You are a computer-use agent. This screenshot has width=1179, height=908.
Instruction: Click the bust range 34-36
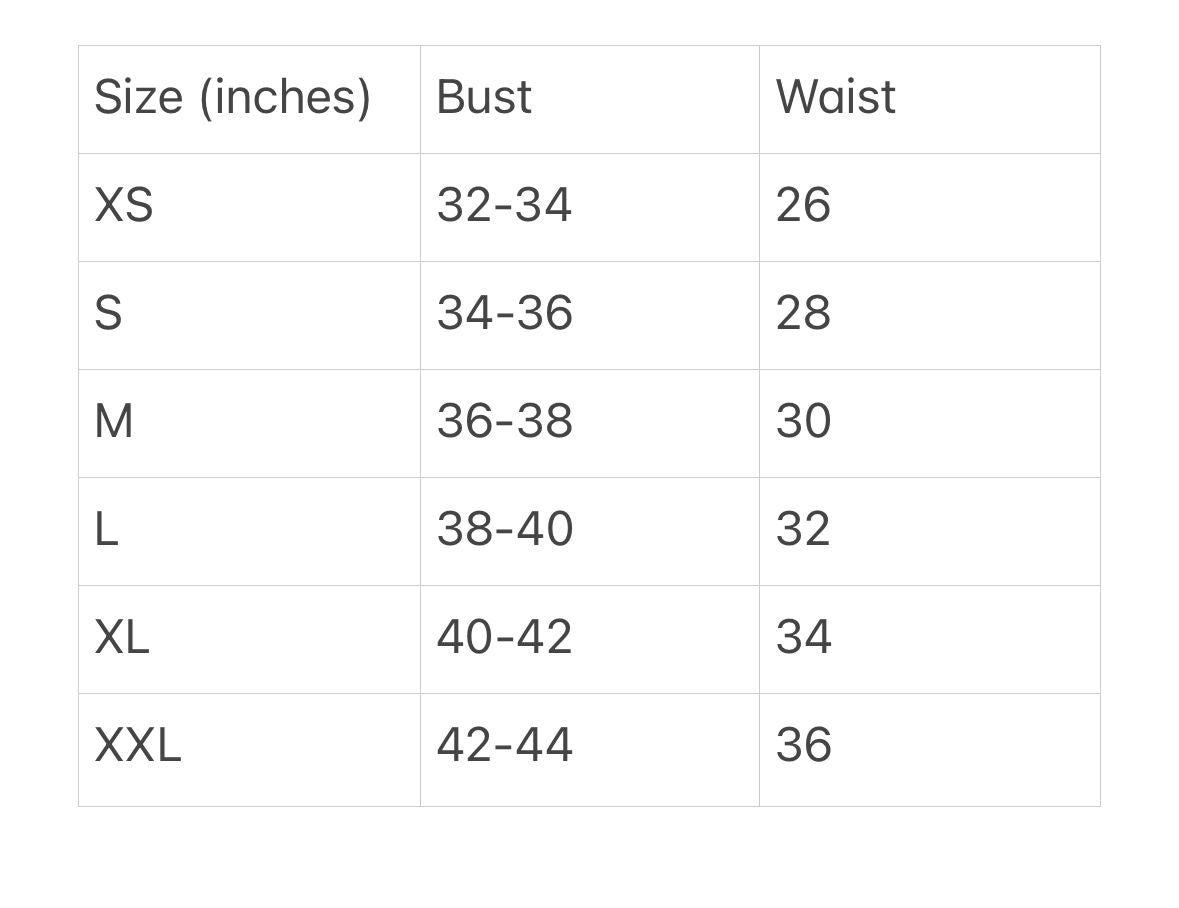pos(504,314)
